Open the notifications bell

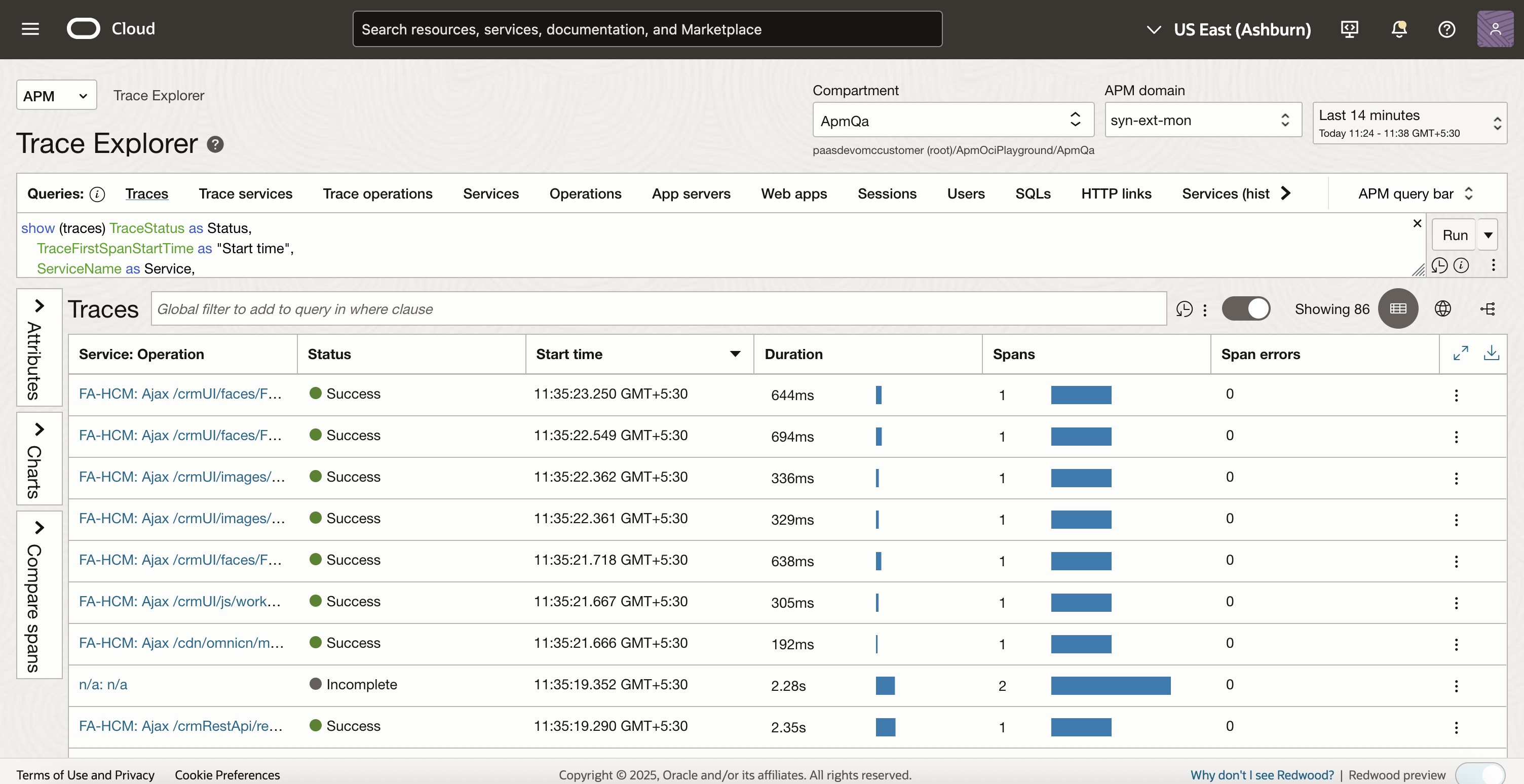[1398, 29]
